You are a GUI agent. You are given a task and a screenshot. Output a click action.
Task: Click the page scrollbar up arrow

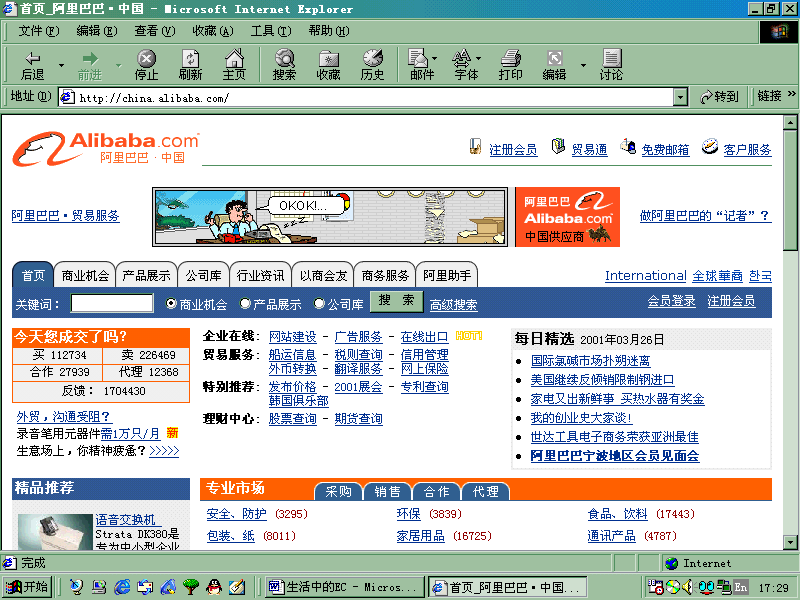point(790,122)
